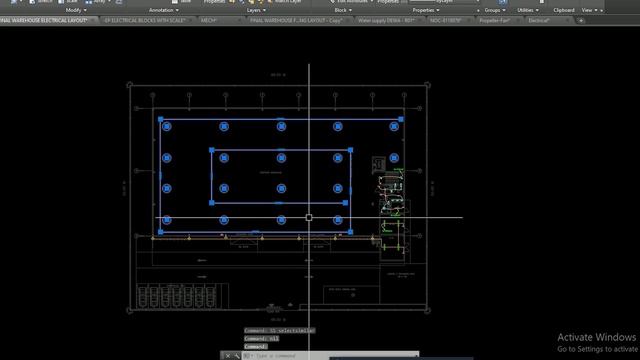Select the Array tool in Modify
The width and height of the screenshot is (640, 360).
96,2
